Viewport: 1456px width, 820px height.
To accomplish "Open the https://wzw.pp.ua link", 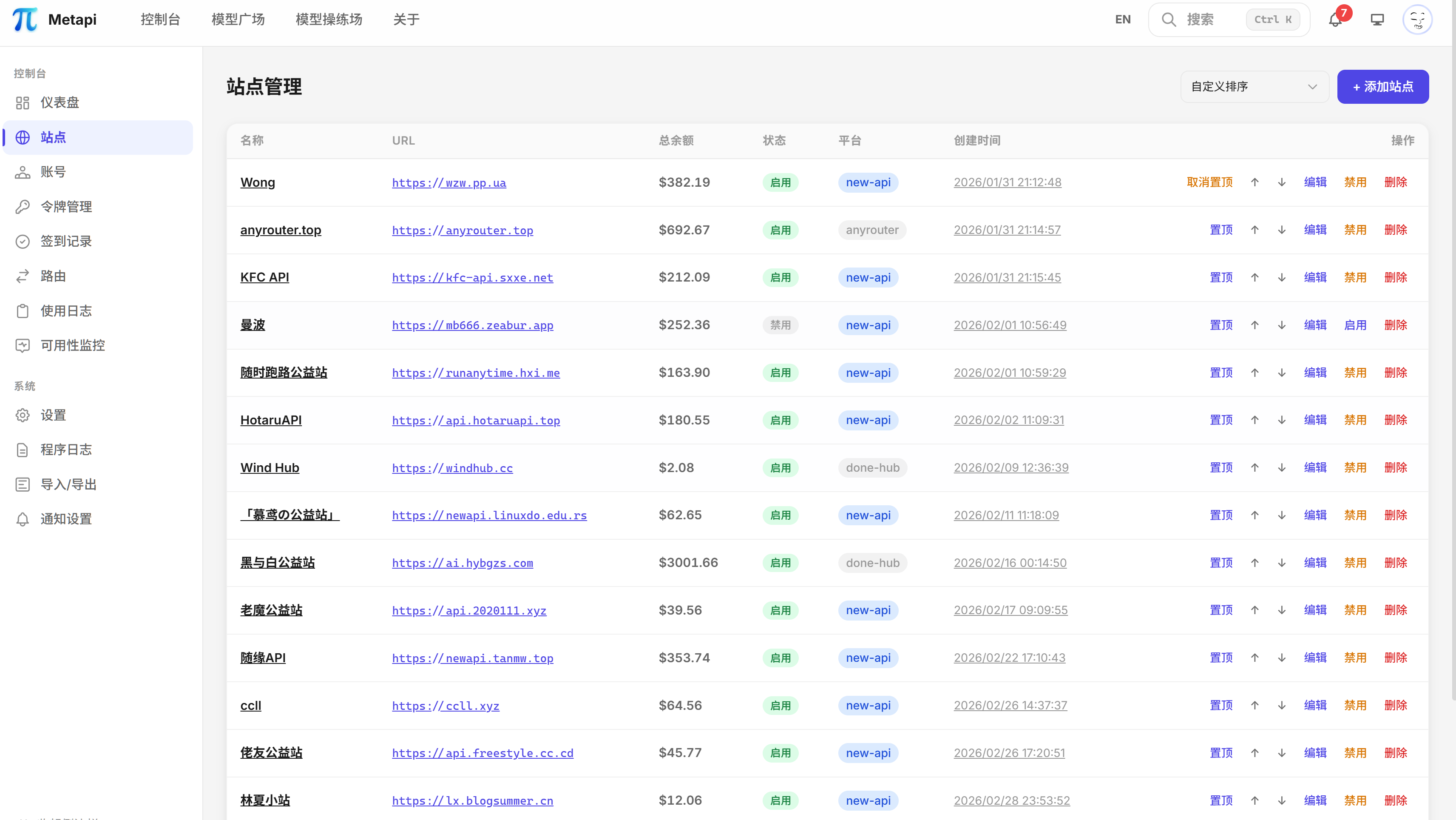I will click(448, 182).
